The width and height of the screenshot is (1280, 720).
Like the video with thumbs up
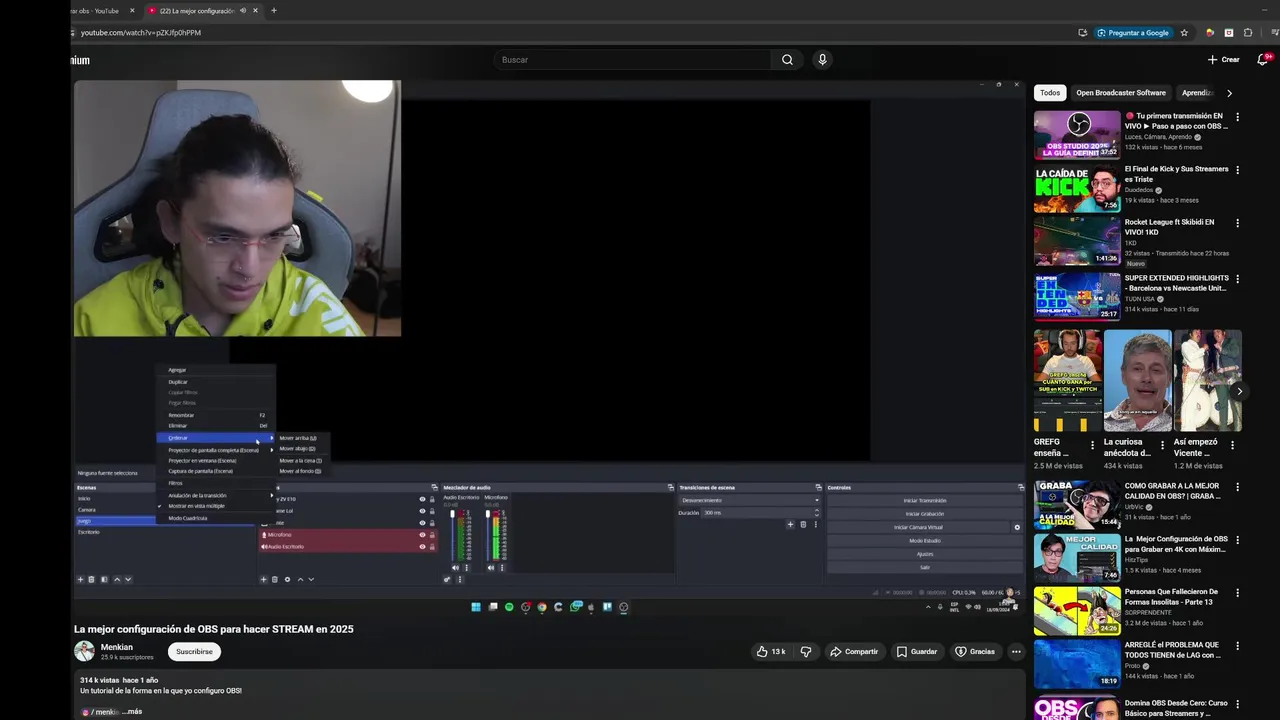(x=771, y=651)
